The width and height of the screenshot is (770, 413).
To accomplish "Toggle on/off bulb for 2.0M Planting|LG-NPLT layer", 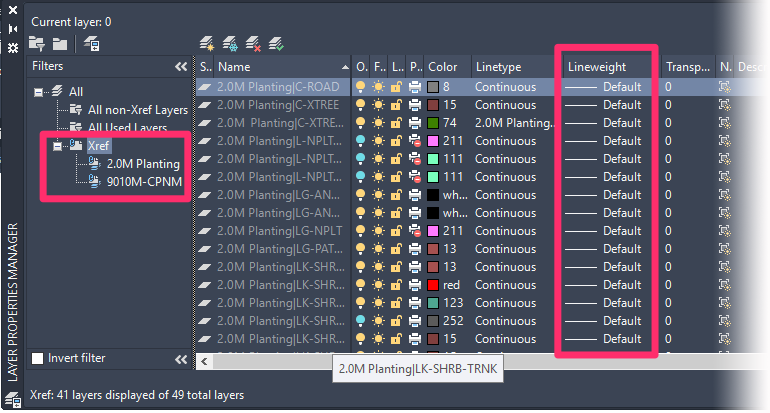I will click(360, 231).
